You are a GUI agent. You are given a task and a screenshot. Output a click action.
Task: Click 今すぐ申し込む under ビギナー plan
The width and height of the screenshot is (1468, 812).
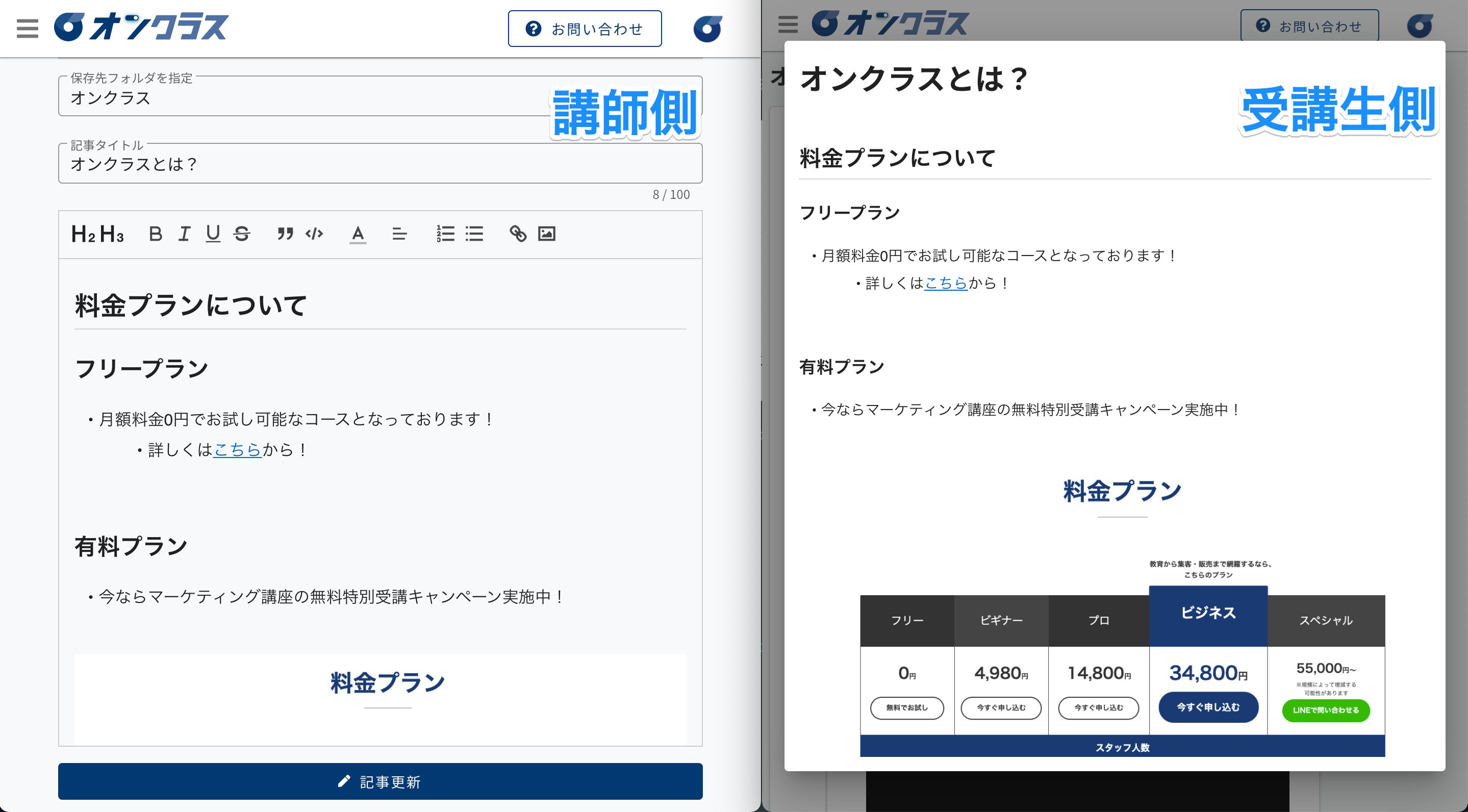1001,708
